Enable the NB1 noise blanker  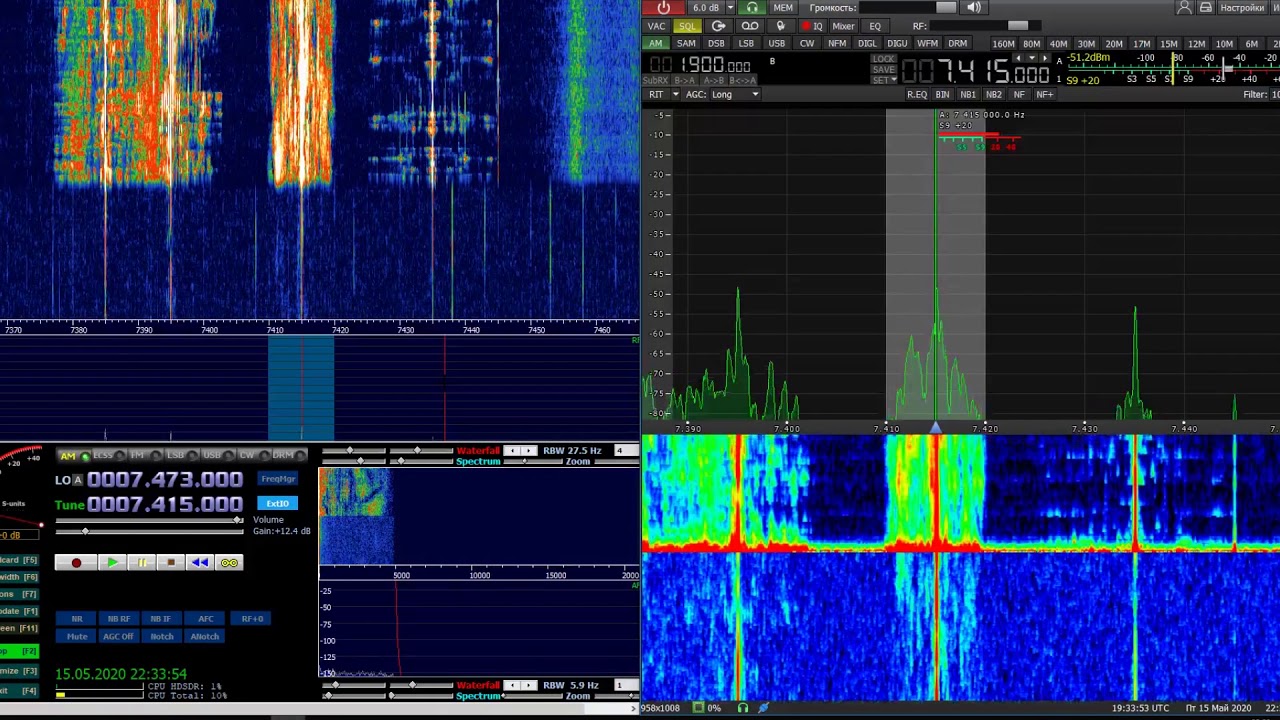pos(967,94)
